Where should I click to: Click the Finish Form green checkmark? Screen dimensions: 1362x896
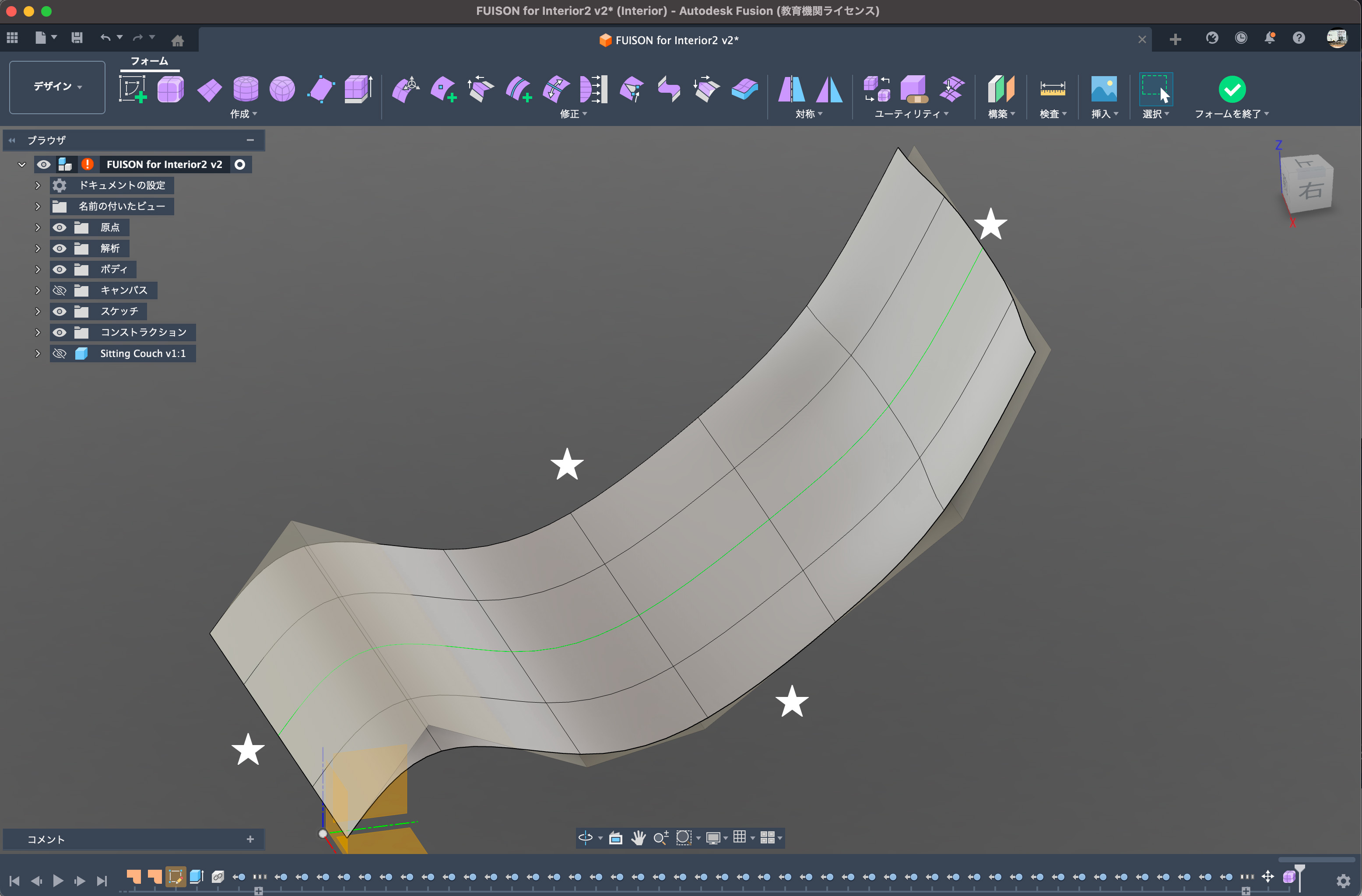[x=1232, y=89]
